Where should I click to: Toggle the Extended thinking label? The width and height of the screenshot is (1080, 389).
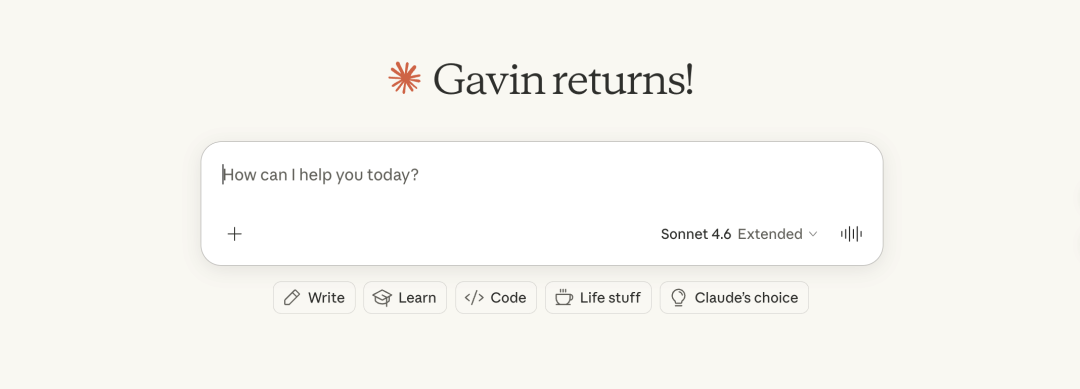pos(770,234)
